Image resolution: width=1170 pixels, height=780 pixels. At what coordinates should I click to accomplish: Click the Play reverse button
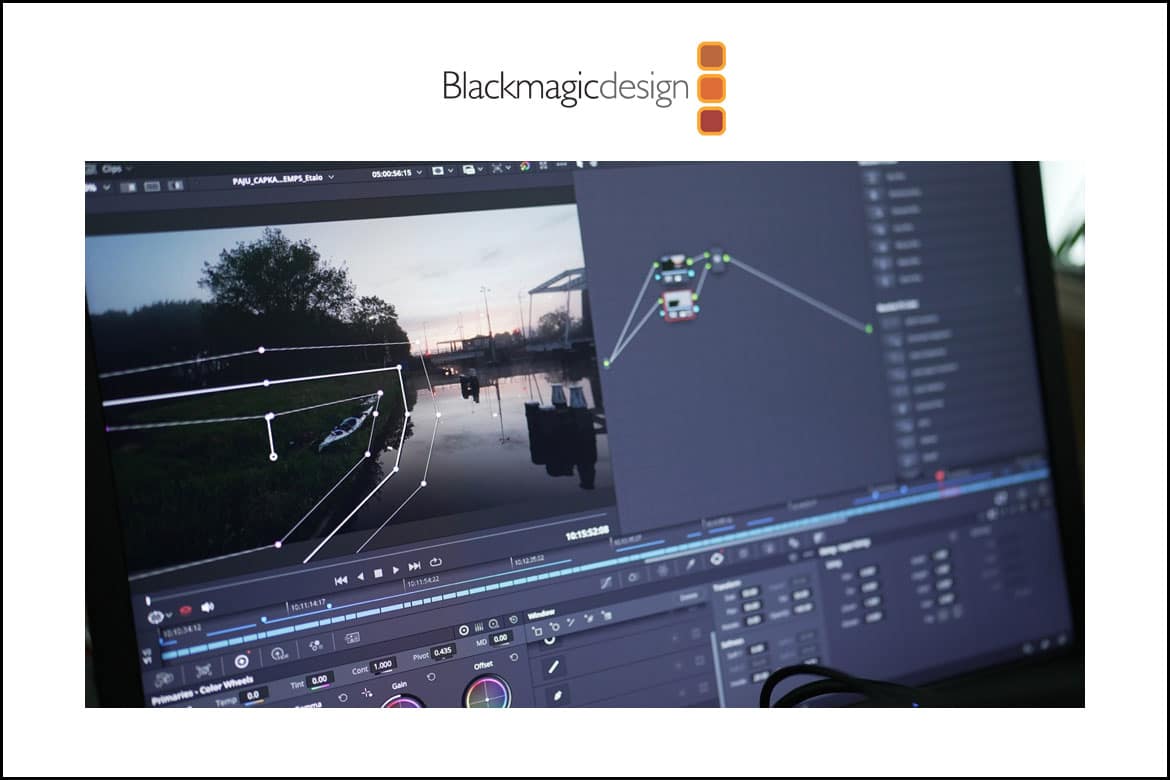point(361,577)
